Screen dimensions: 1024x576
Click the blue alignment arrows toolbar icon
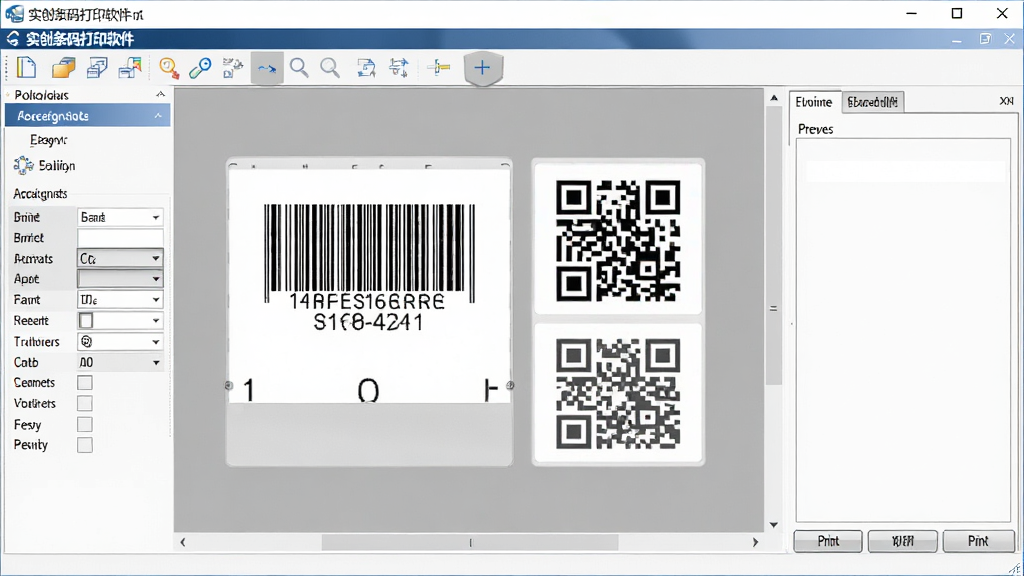[398, 68]
